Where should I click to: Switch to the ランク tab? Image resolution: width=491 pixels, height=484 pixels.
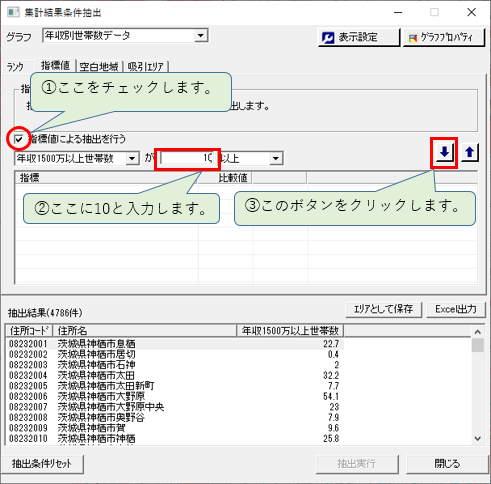point(15,67)
